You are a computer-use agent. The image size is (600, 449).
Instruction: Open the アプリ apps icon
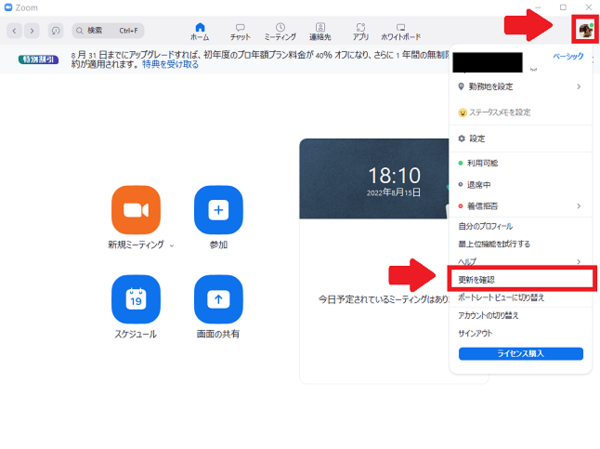point(360,30)
